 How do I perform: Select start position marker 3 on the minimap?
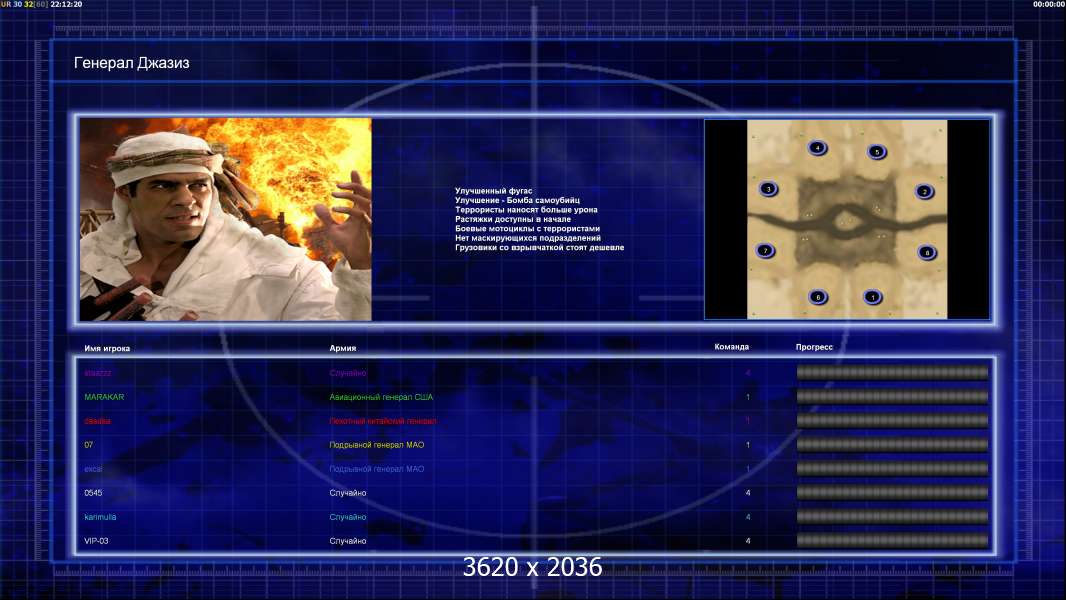pyautogui.click(x=768, y=189)
